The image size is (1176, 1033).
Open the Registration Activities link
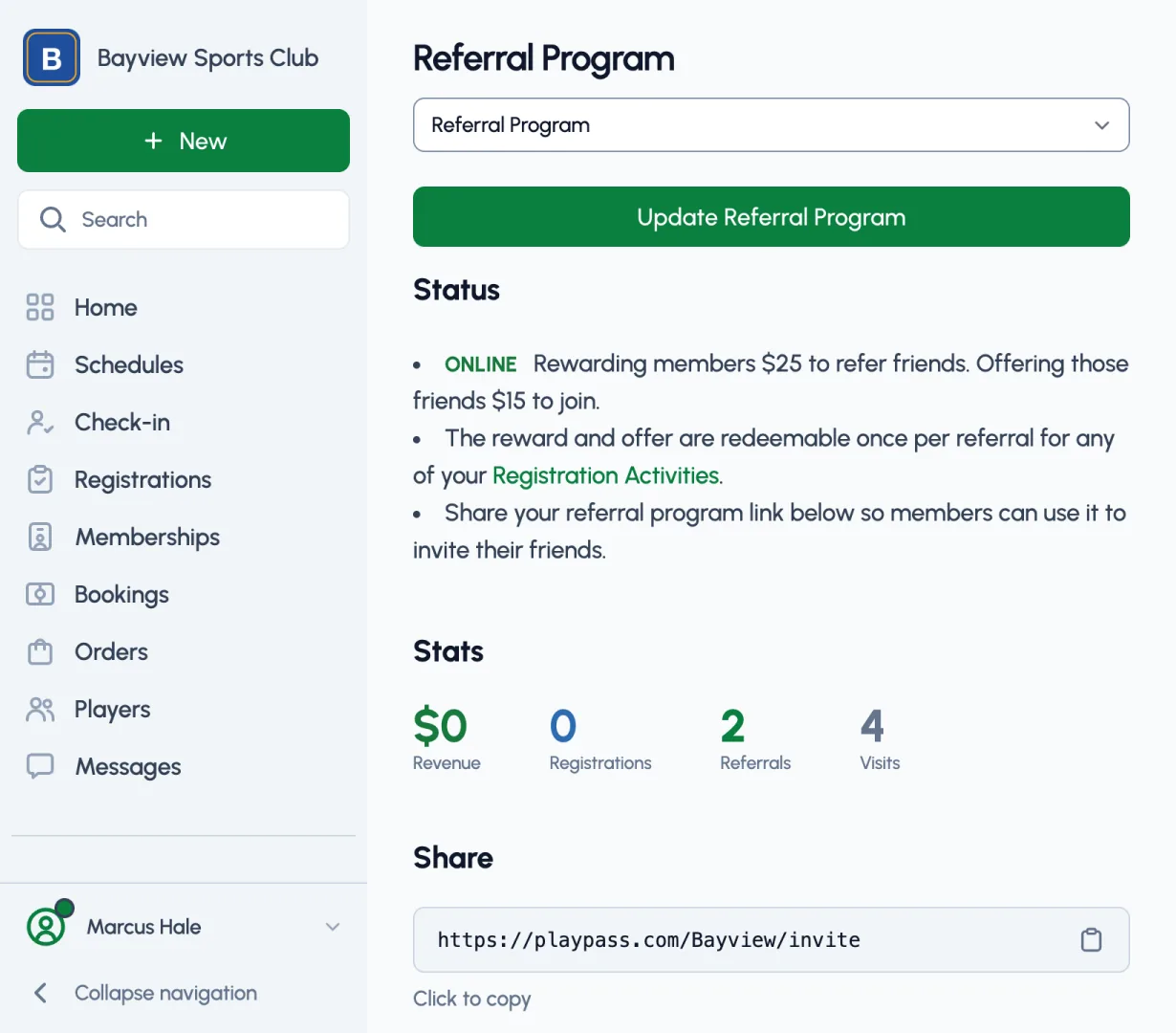[607, 475]
